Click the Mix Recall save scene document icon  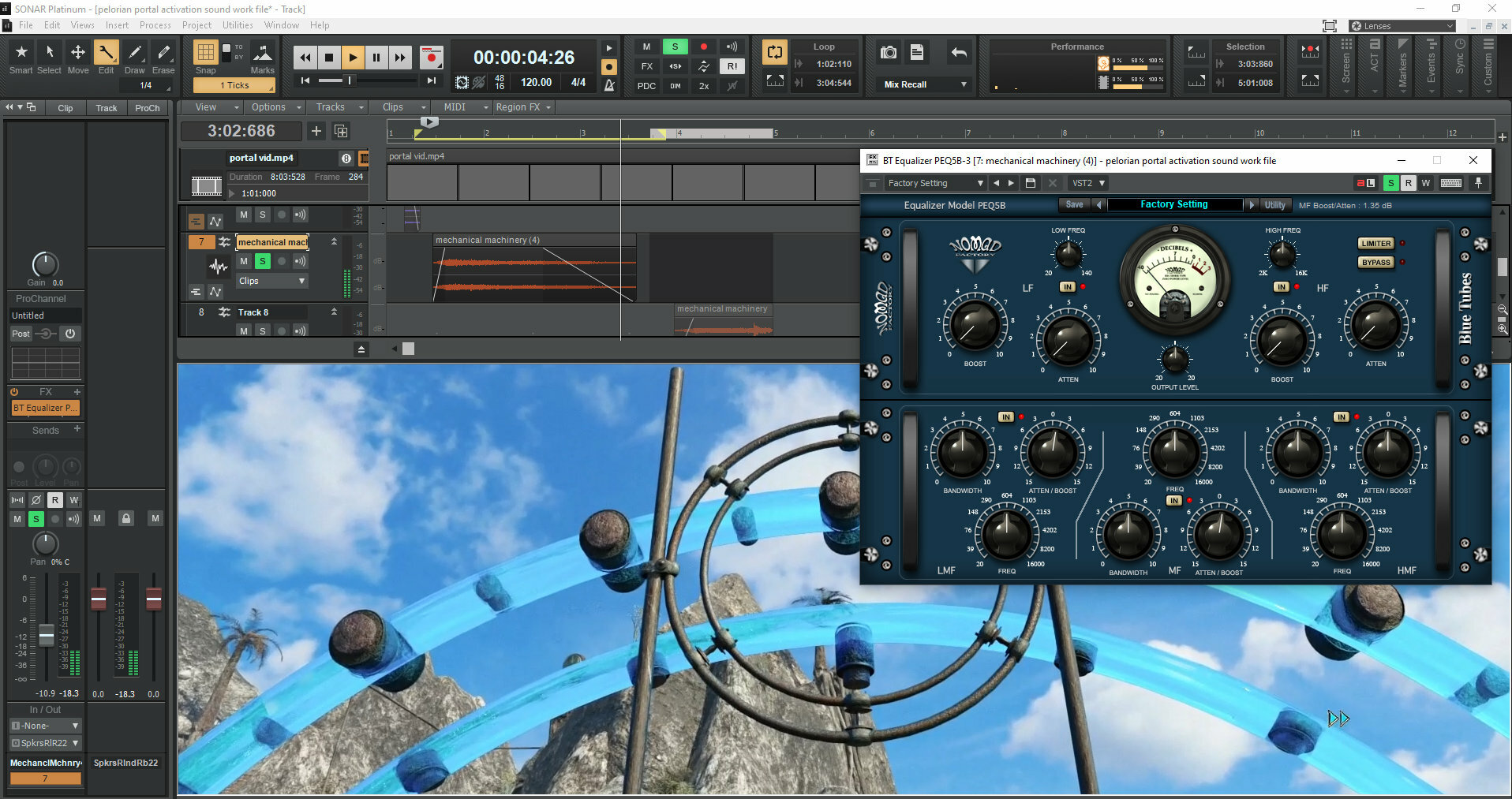pyautogui.click(x=917, y=52)
